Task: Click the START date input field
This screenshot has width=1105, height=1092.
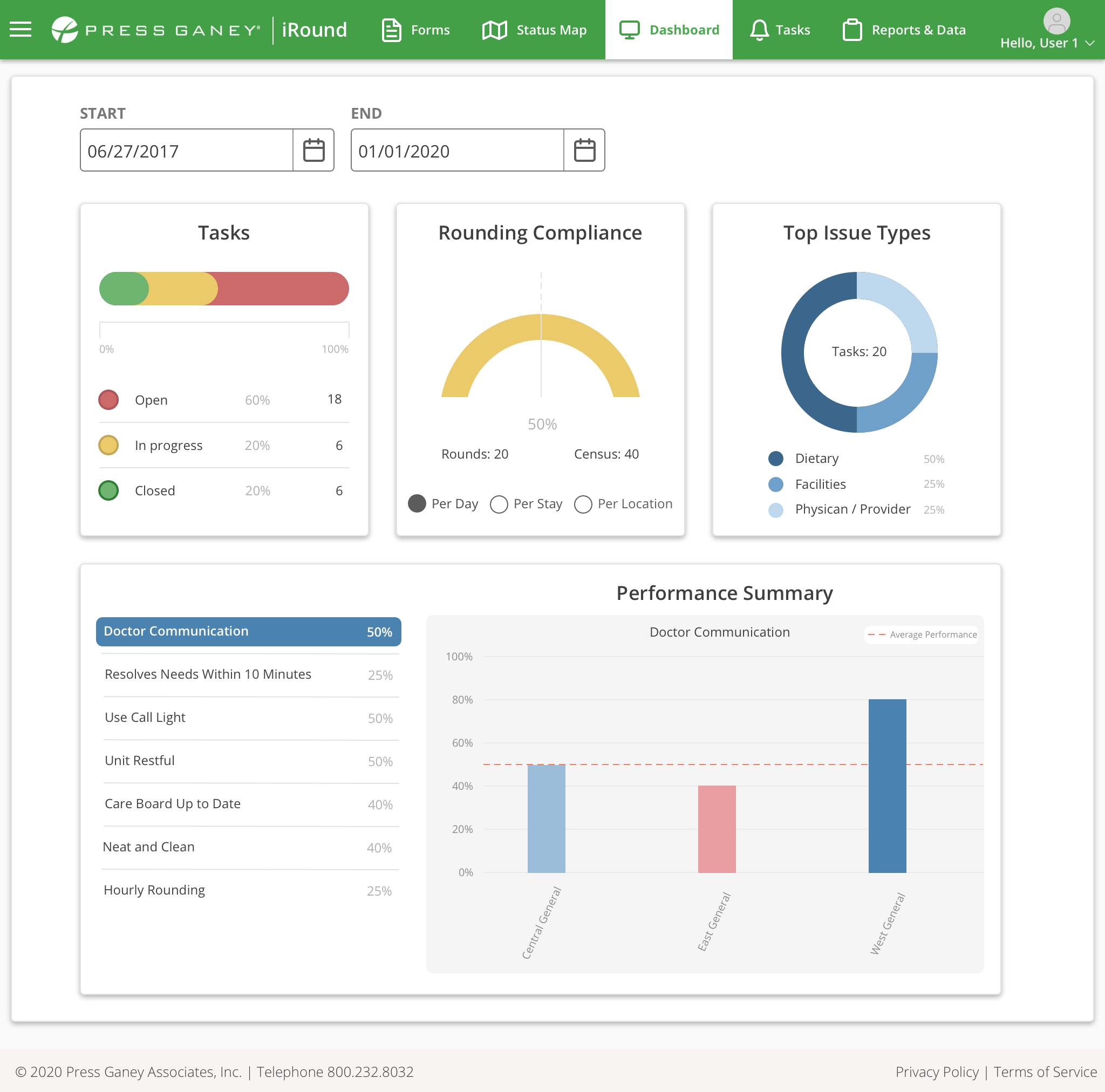Action: pos(187,150)
